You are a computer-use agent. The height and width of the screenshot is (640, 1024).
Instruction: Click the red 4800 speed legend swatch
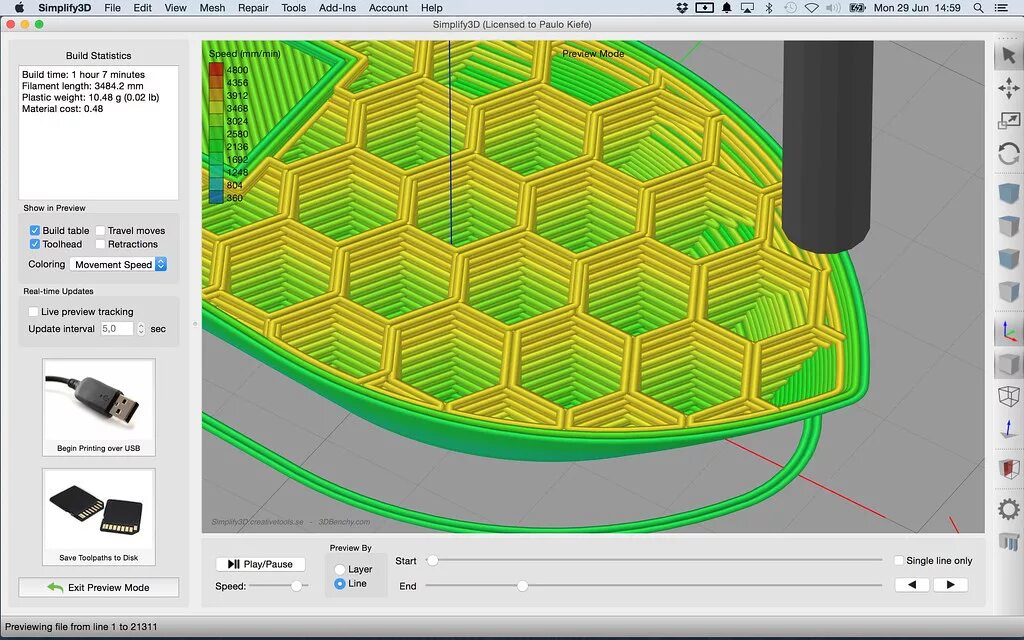pos(216,69)
